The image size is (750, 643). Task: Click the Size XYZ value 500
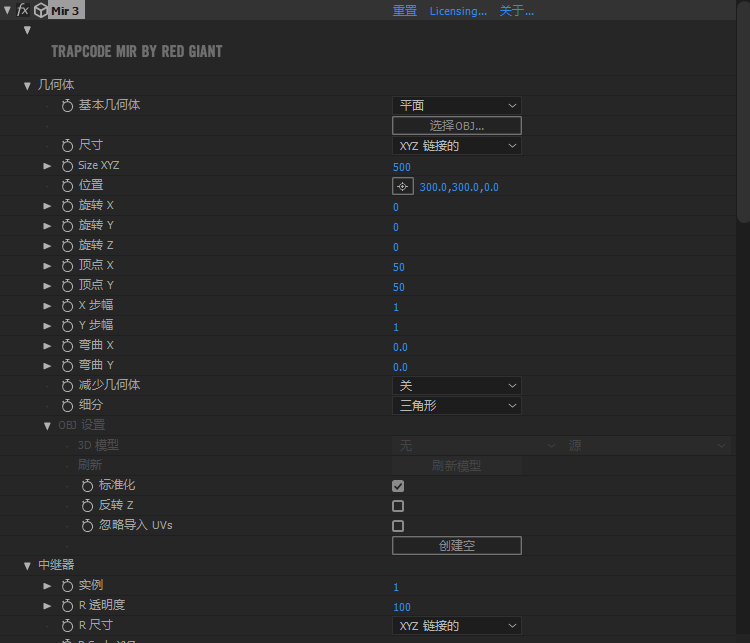click(x=402, y=167)
